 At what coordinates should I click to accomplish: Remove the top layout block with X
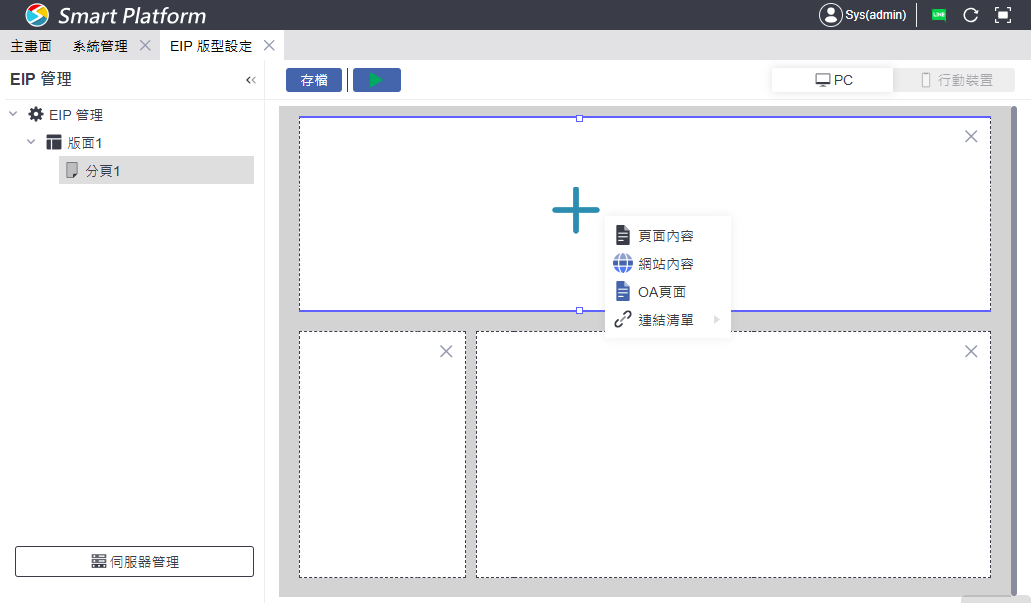point(970,136)
